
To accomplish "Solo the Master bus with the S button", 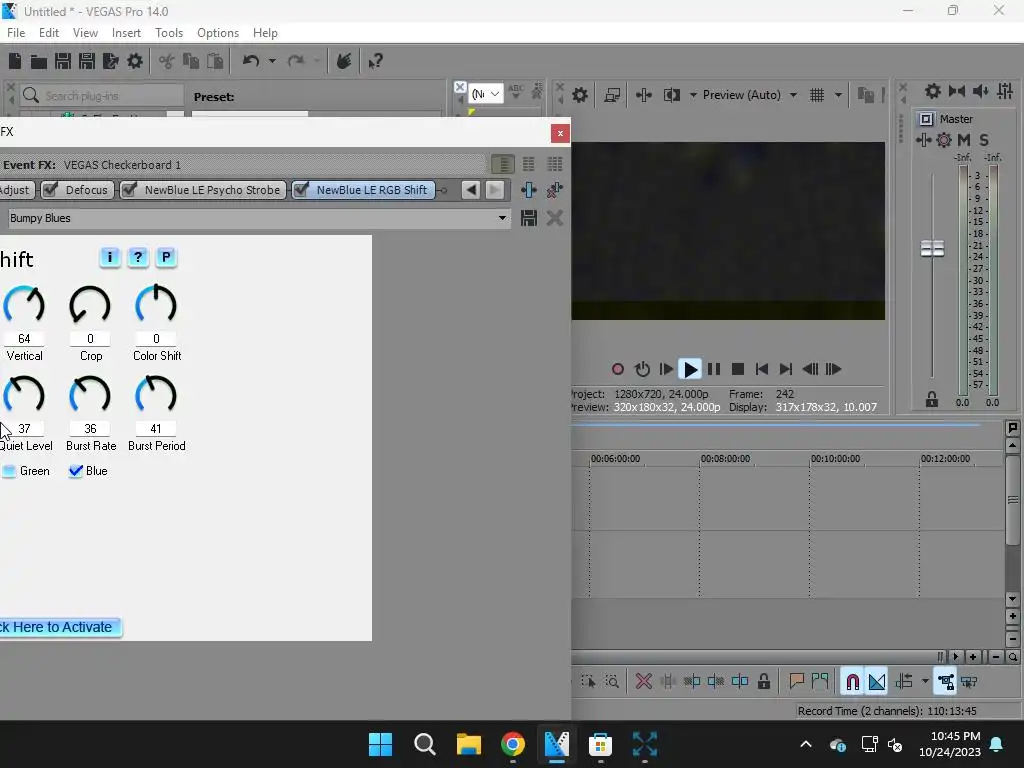I will (x=984, y=140).
